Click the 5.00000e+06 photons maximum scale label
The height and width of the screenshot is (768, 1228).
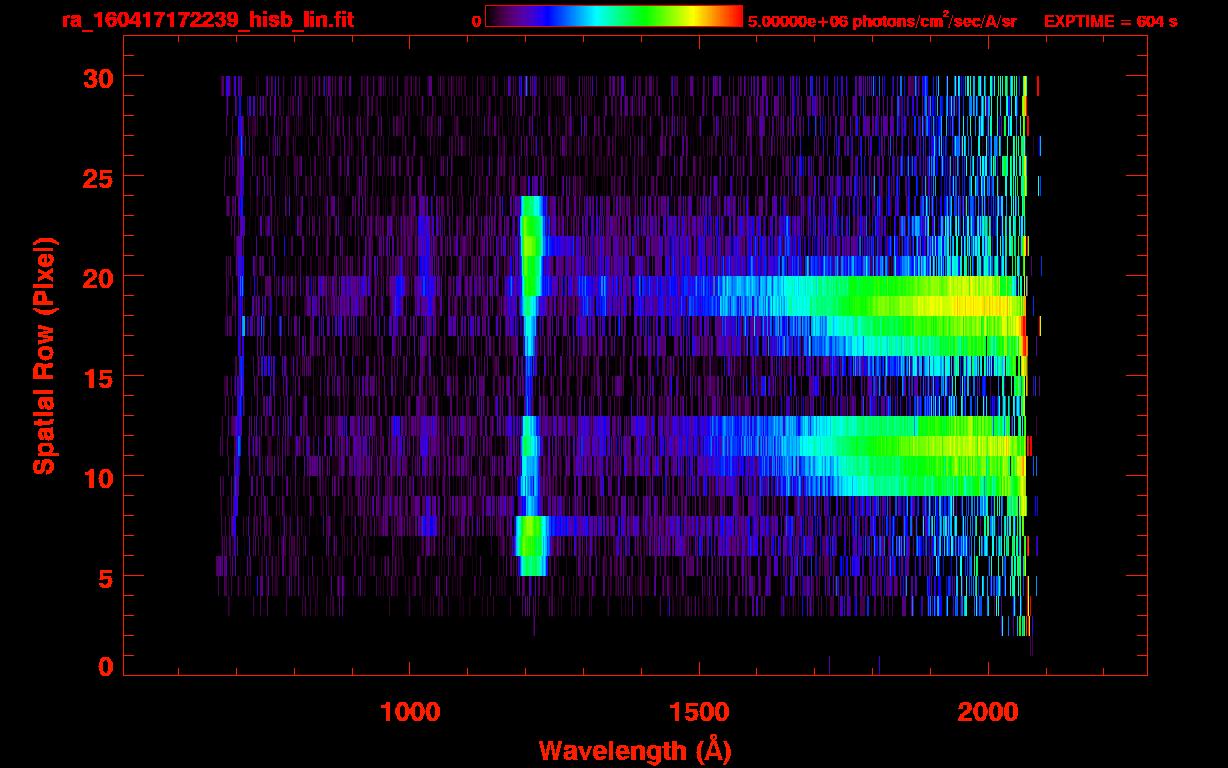click(x=882, y=21)
